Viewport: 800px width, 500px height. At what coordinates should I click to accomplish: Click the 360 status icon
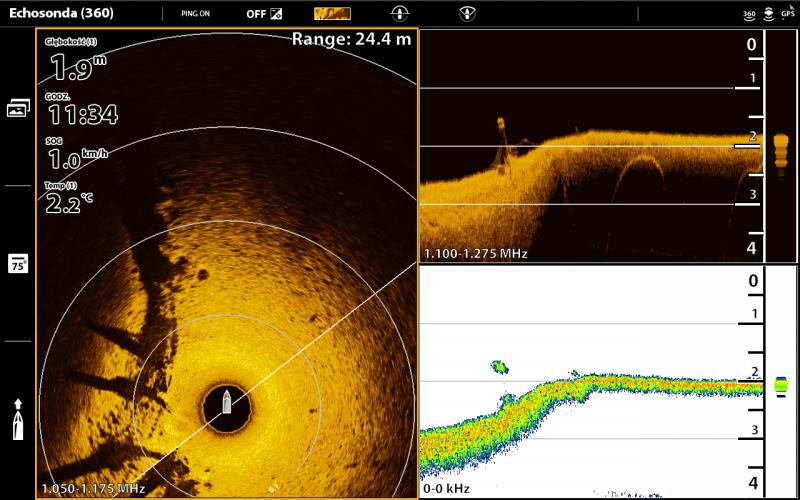tap(749, 14)
